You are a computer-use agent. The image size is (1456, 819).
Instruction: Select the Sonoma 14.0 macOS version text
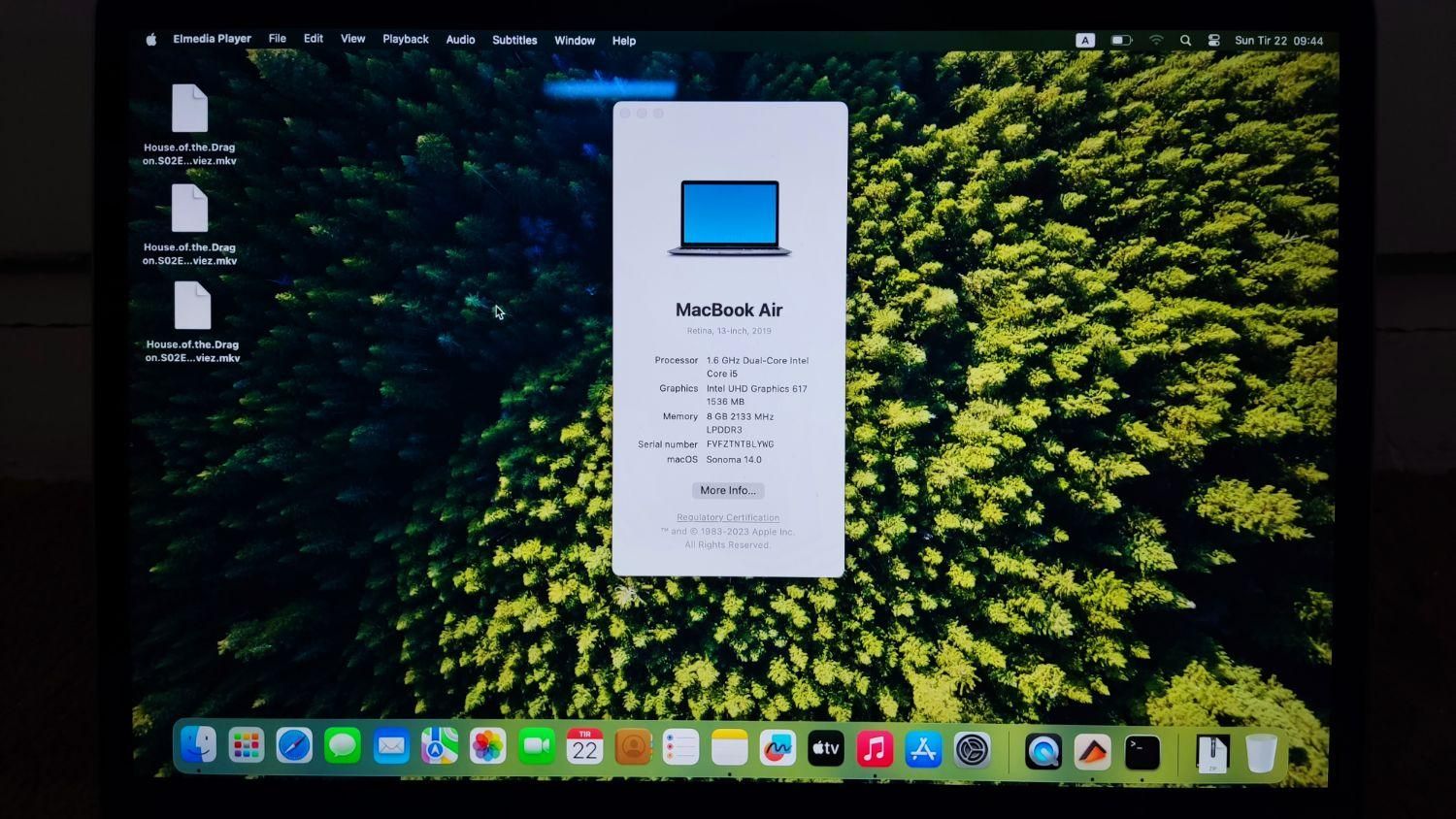click(x=734, y=460)
